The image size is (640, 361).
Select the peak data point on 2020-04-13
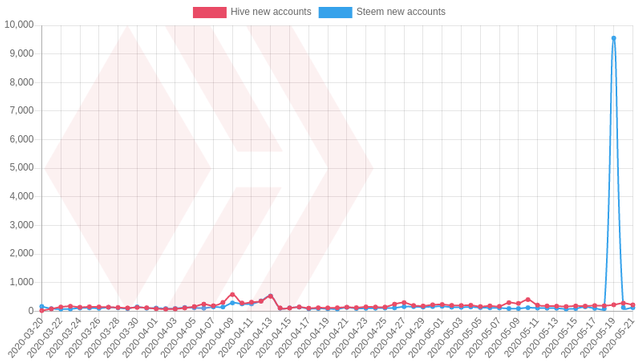coord(270,296)
